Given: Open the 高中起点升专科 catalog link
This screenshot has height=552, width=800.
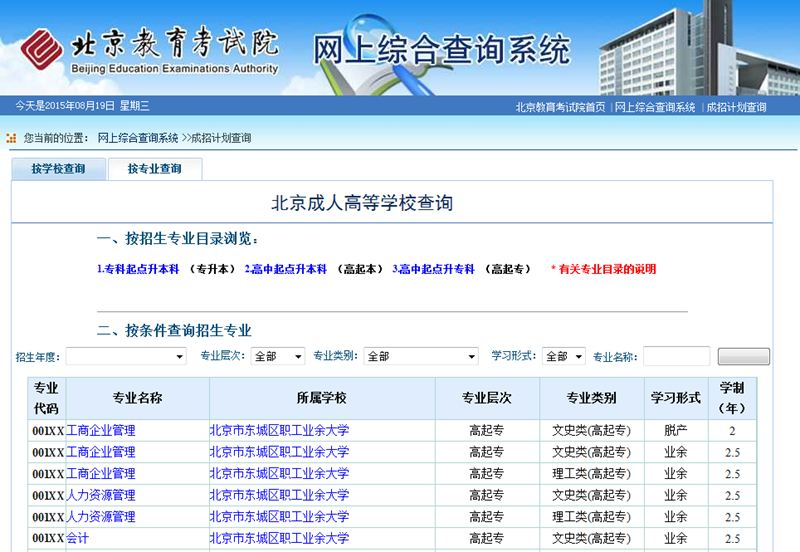Looking at the screenshot, I should [434, 269].
